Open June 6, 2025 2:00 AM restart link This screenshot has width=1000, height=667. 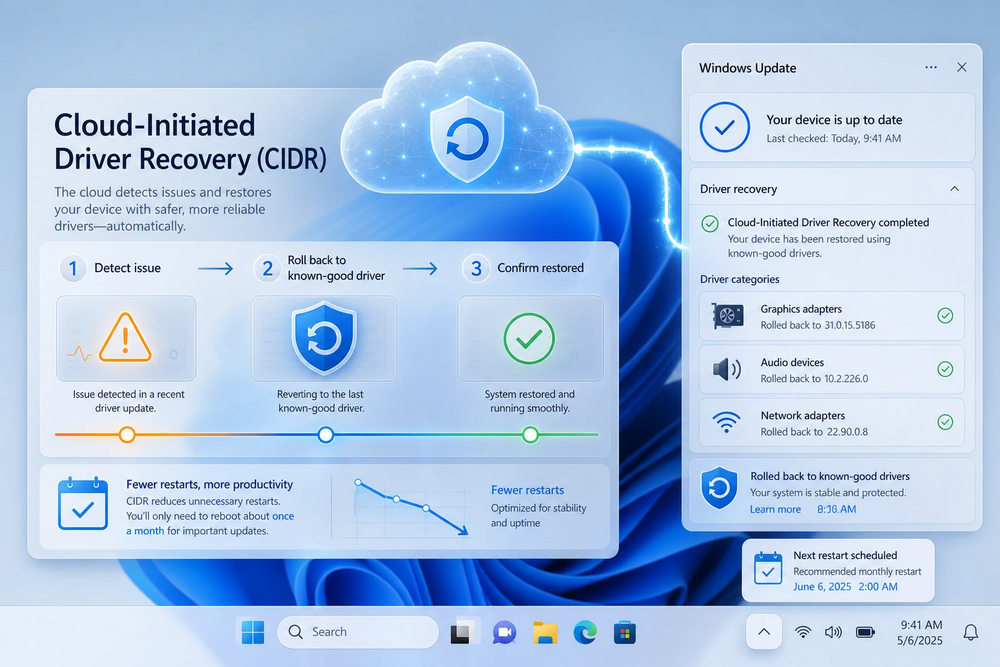[845, 587]
